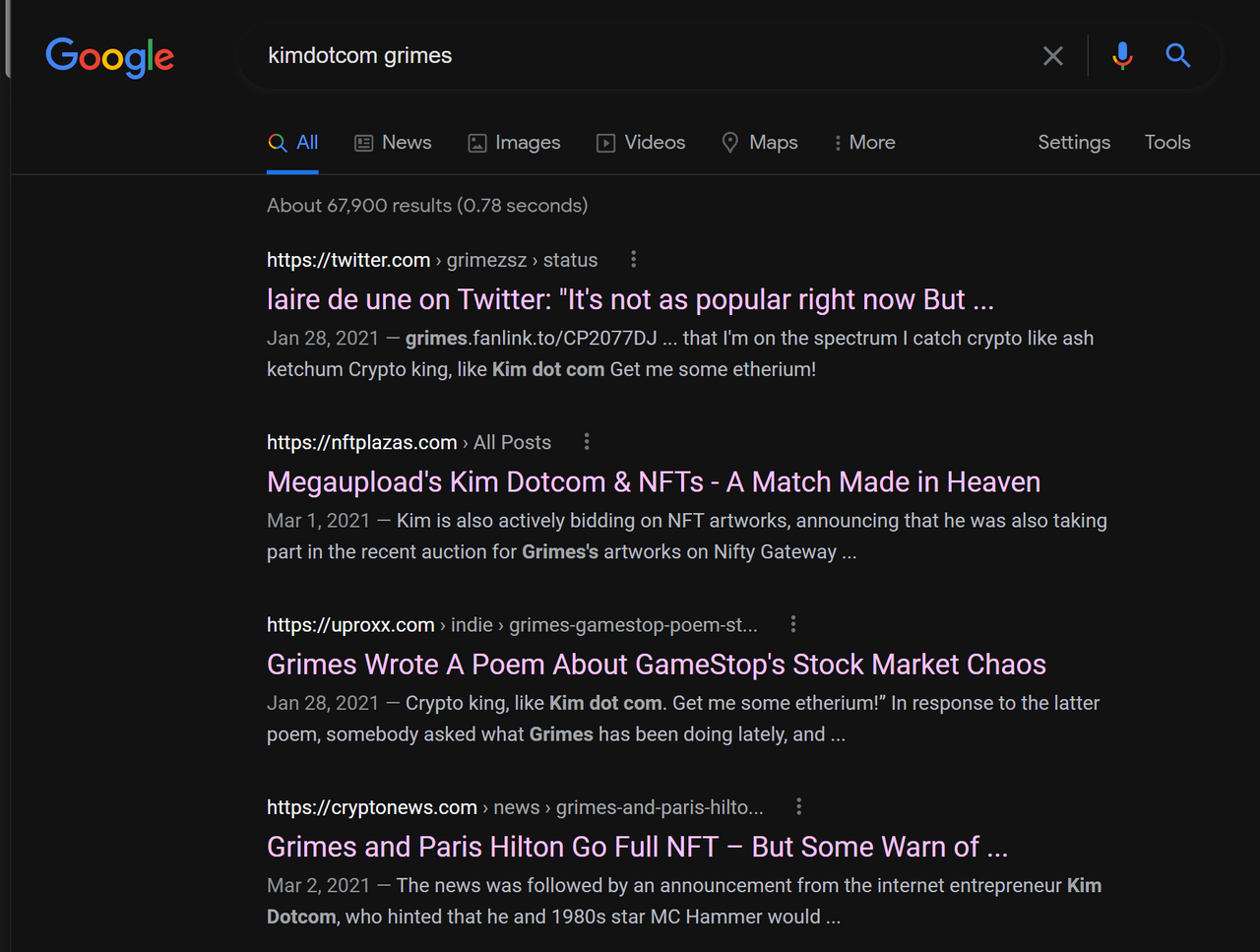This screenshot has height=952, width=1260.
Task: Open 'Grimes and Paris Hilton Go Full NFT' result
Action: (x=637, y=847)
